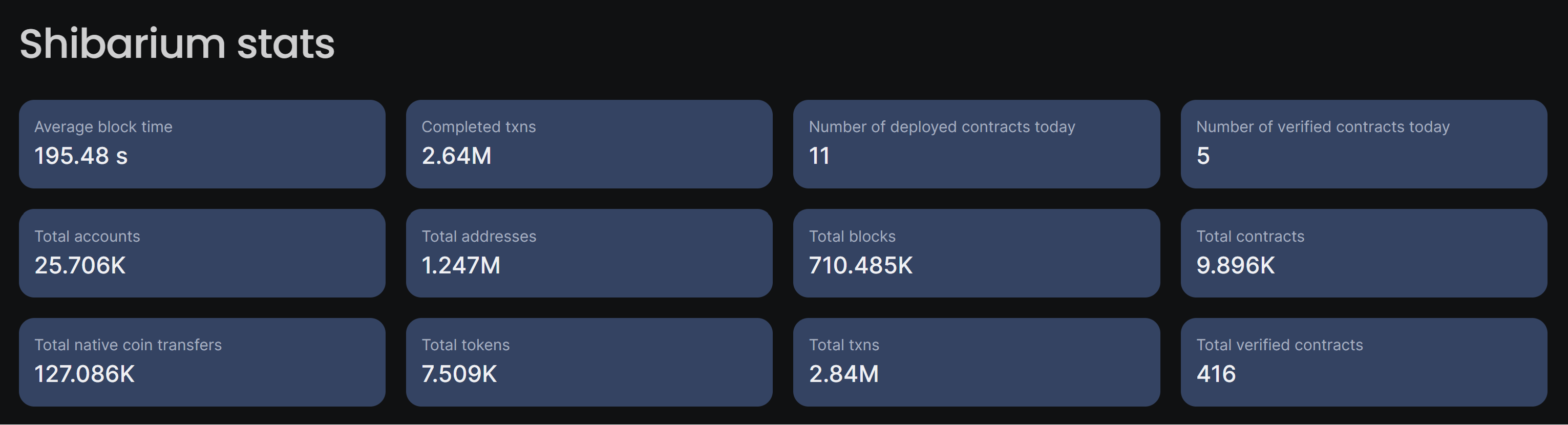Select the '710.485K' blocks value
Screen dimensions: 1568x425
click(861, 265)
